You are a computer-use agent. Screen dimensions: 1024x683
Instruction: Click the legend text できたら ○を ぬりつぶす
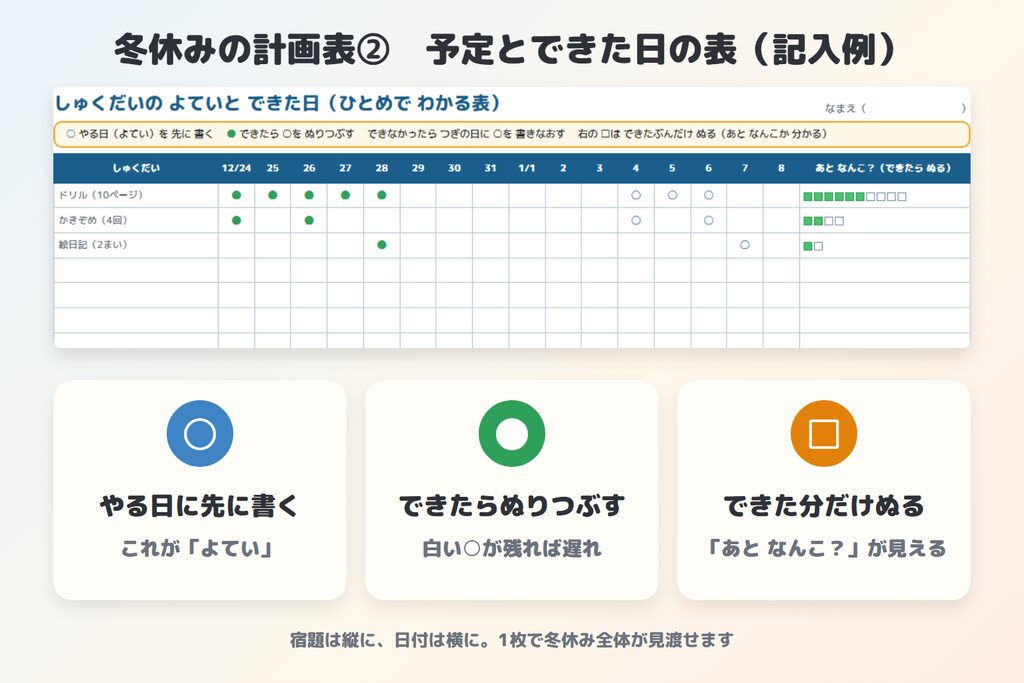pos(296,134)
